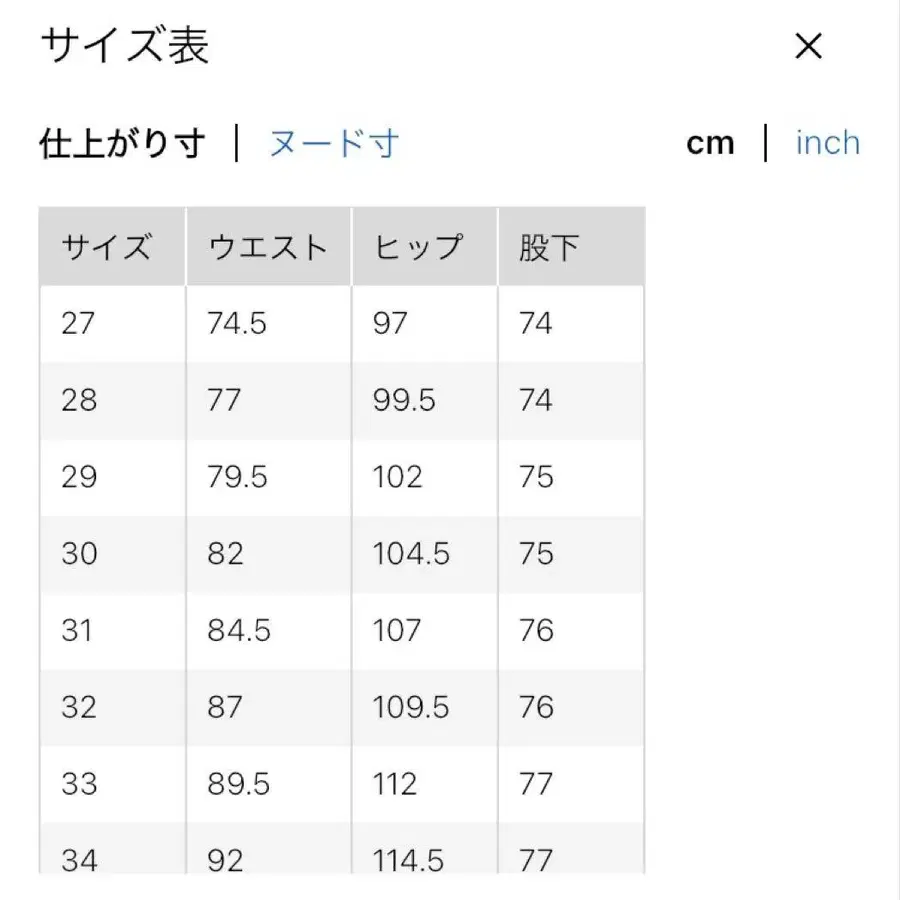Switch to the ヌード寸 measurements tab
This screenshot has height=900, width=900.
coord(330,143)
